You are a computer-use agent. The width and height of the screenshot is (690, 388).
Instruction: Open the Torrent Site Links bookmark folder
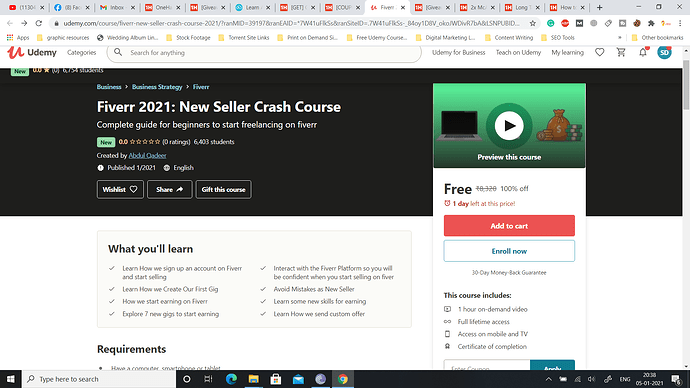(244, 38)
